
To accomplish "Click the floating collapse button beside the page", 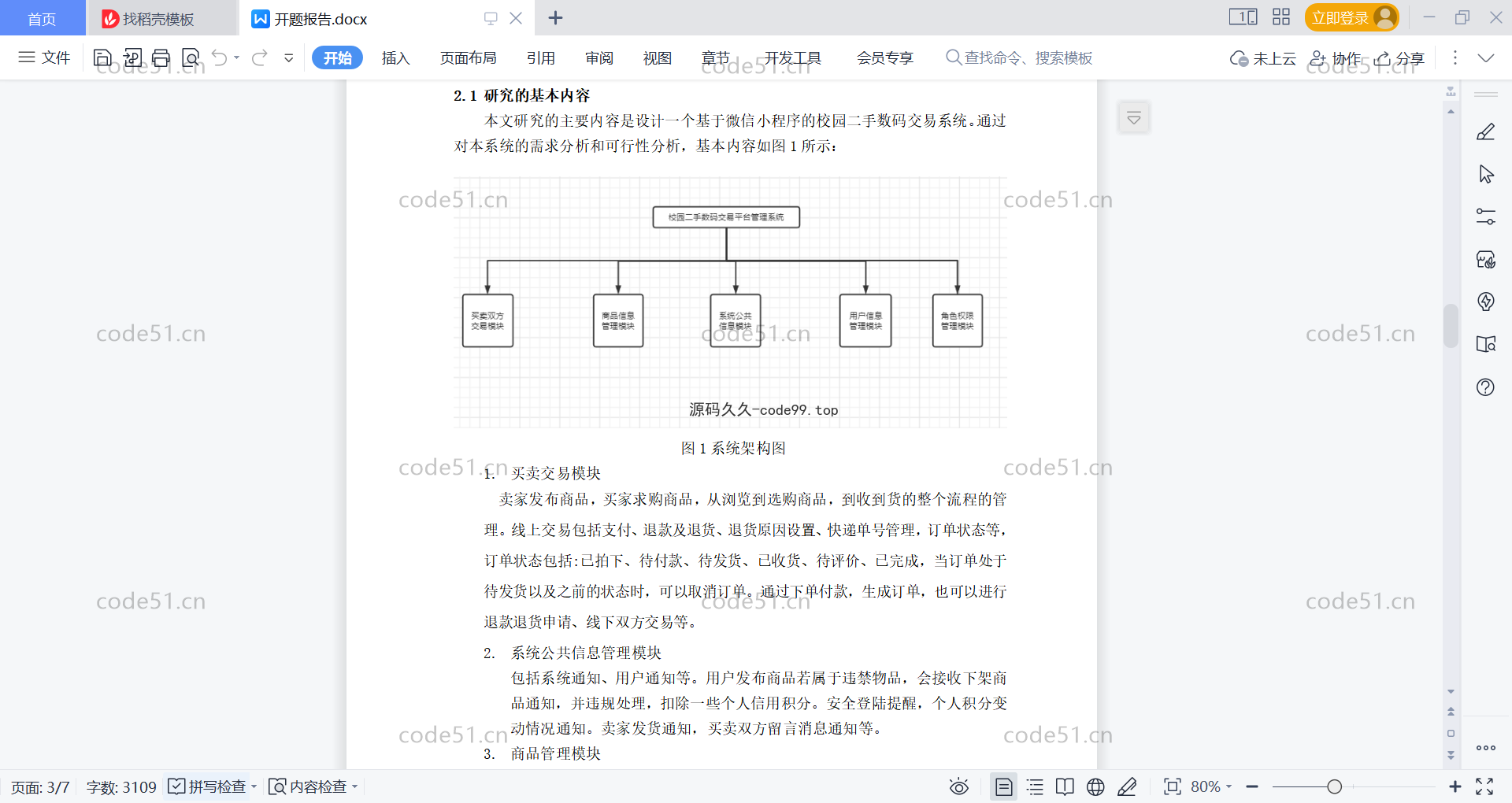I will (x=1134, y=118).
